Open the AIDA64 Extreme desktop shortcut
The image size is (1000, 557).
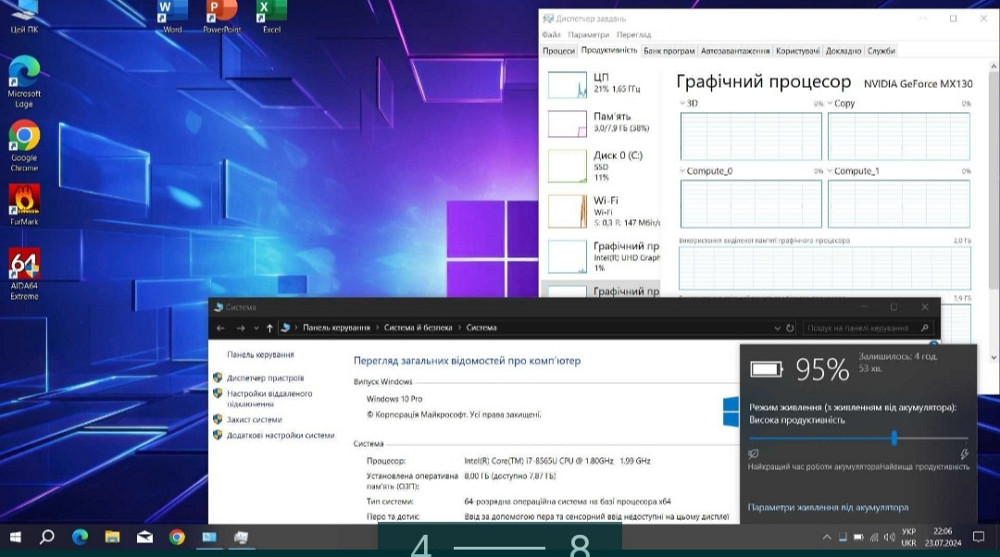(24, 268)
